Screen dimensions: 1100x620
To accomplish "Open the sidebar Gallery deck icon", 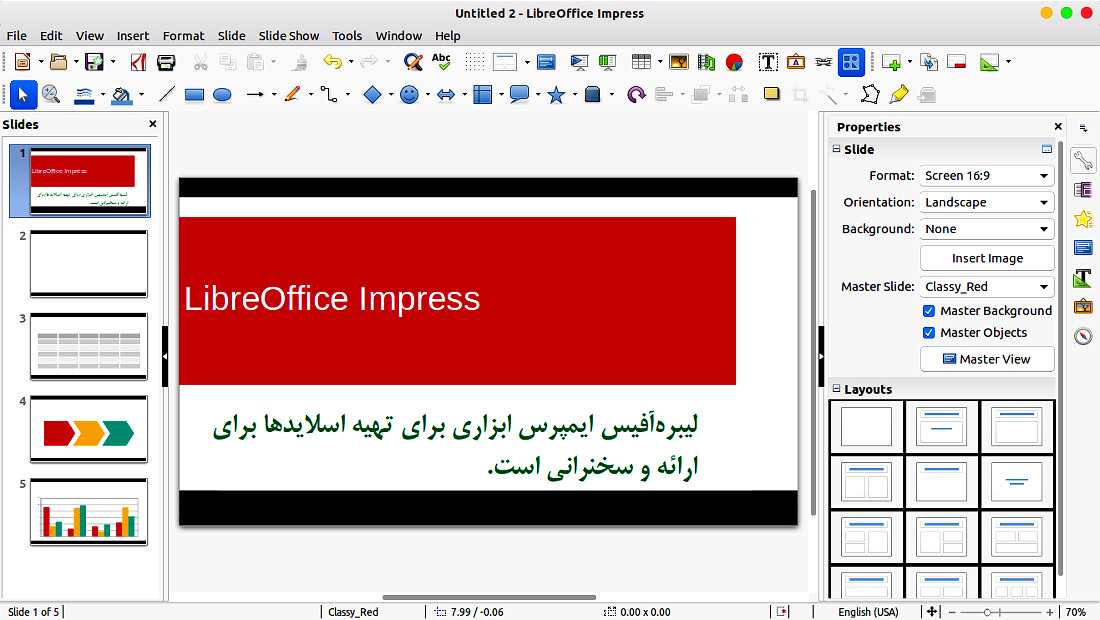I will click(1082, 306).
